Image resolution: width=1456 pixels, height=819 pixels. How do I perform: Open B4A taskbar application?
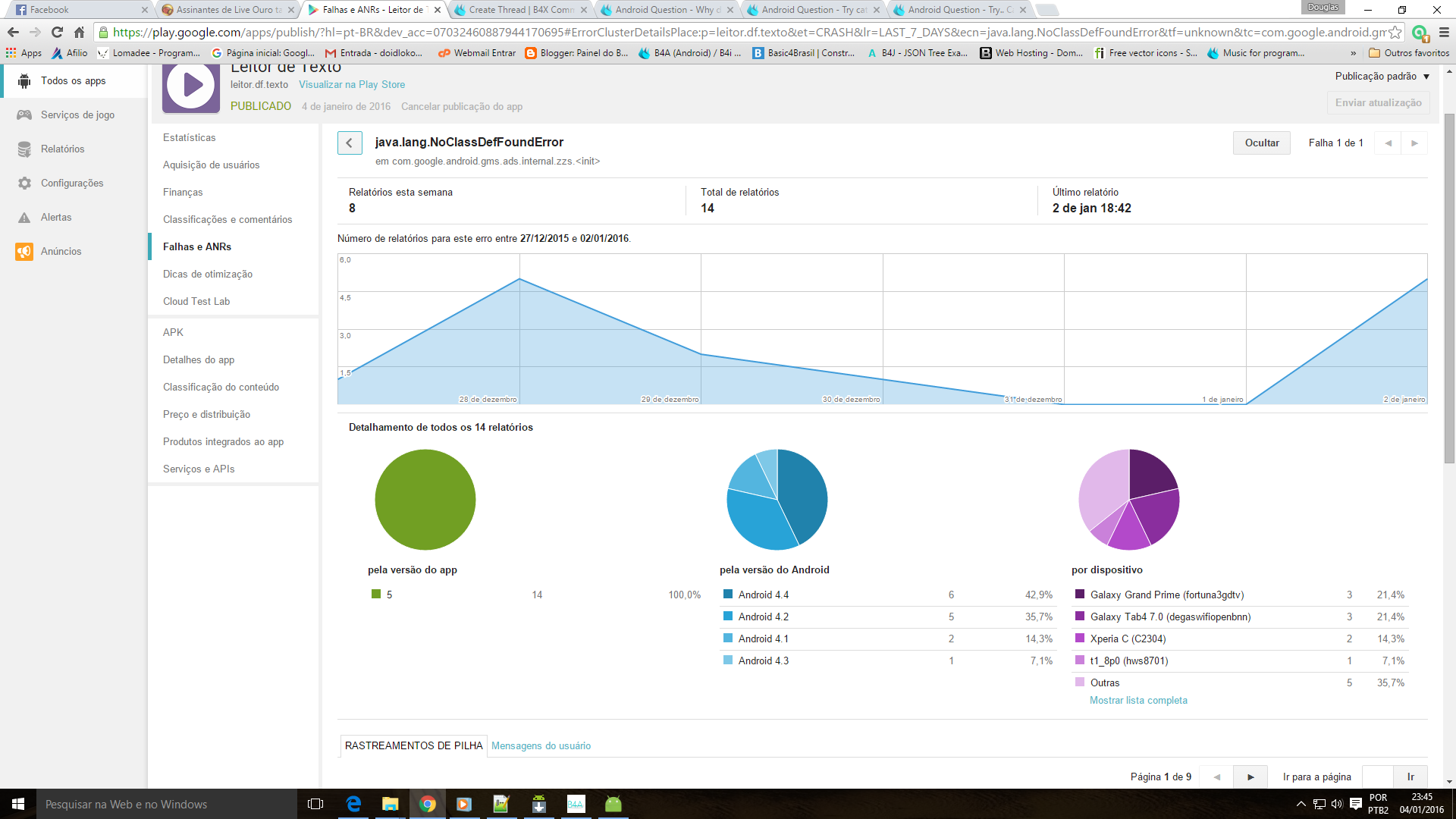(576, 804)
